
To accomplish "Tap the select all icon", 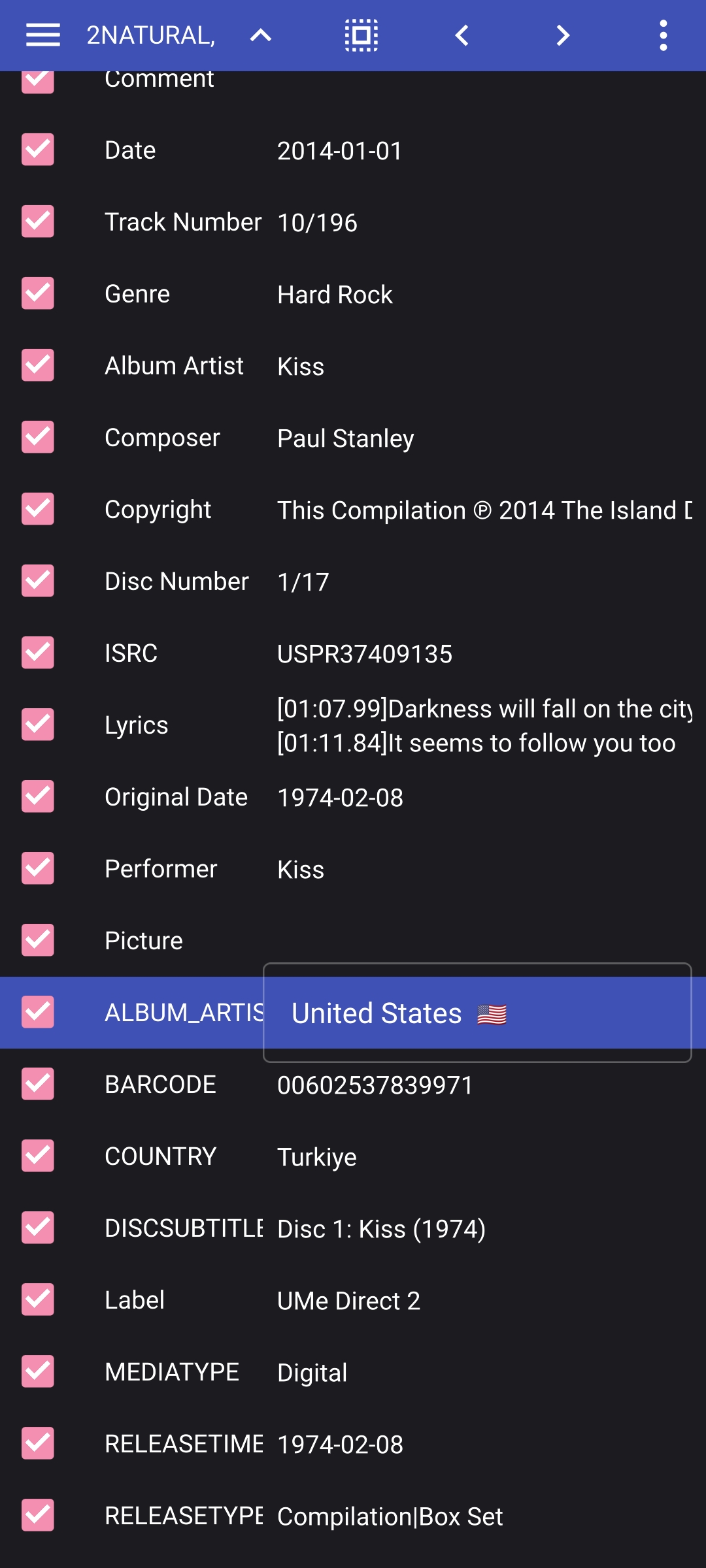I will [x=361, y=35].
